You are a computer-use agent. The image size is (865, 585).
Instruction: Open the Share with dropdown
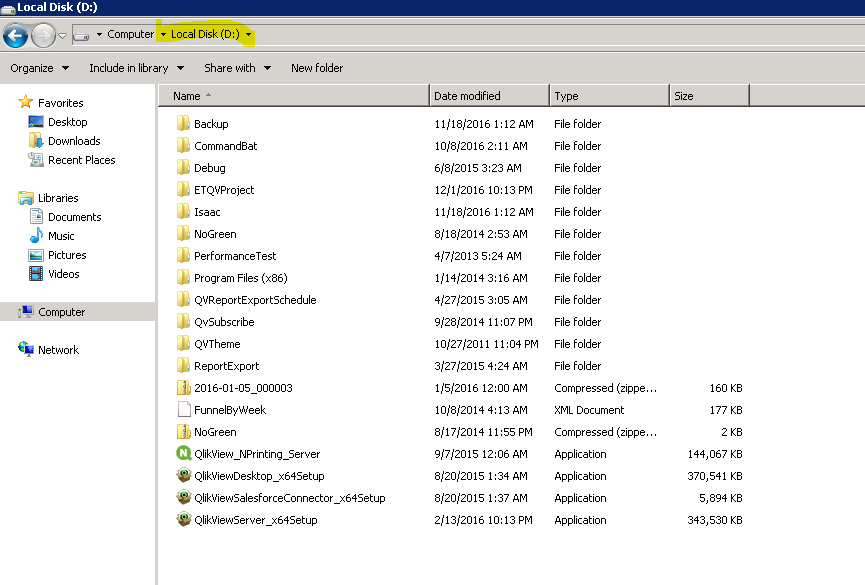point(237,68)
